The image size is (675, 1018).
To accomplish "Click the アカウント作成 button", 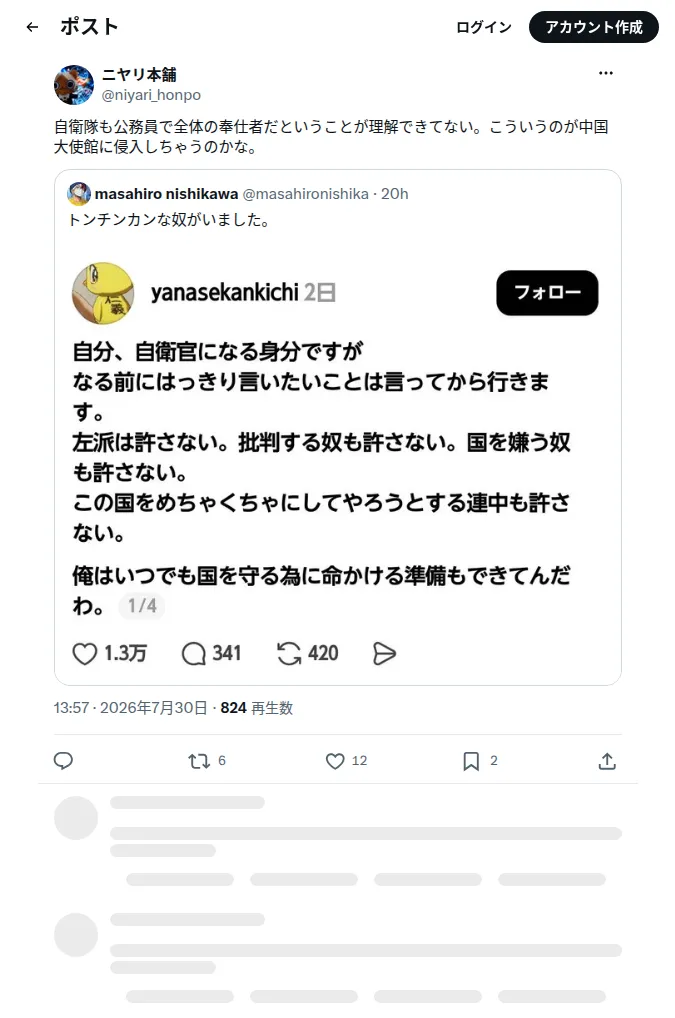I will [593, 27].
